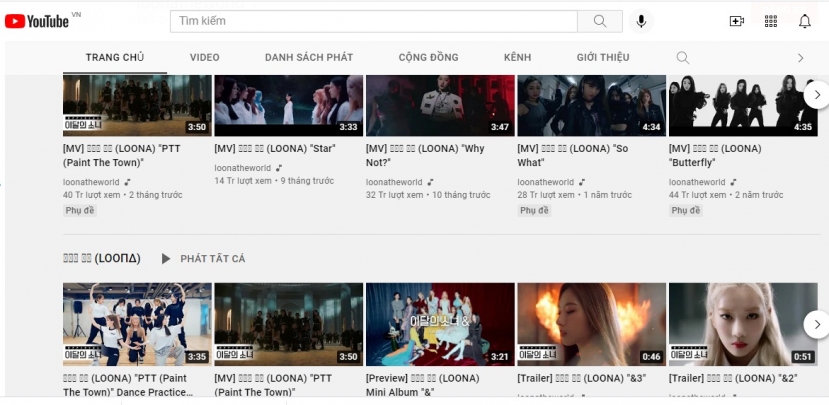Play the PTT Dance Practice thumbnail 3:35
This screenshot has height=405, width=829.
pyautogui.click(x=137, y=324)
